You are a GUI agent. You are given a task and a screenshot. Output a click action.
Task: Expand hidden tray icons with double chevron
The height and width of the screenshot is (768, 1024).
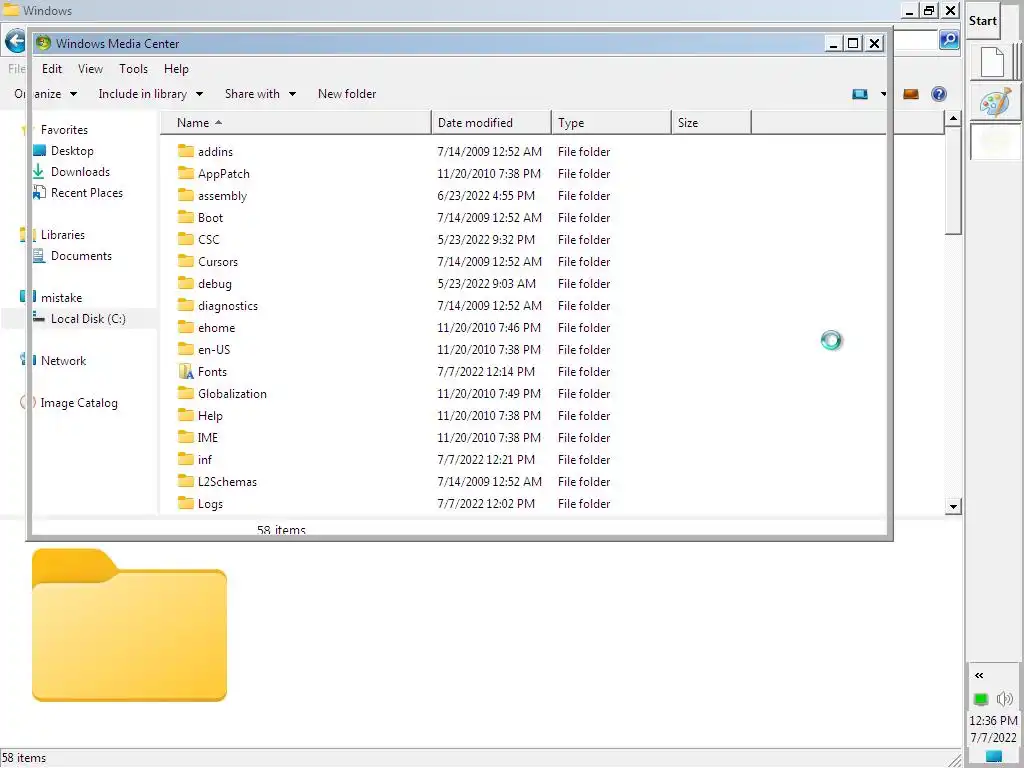pyautogui.click(x=979, y=675)
